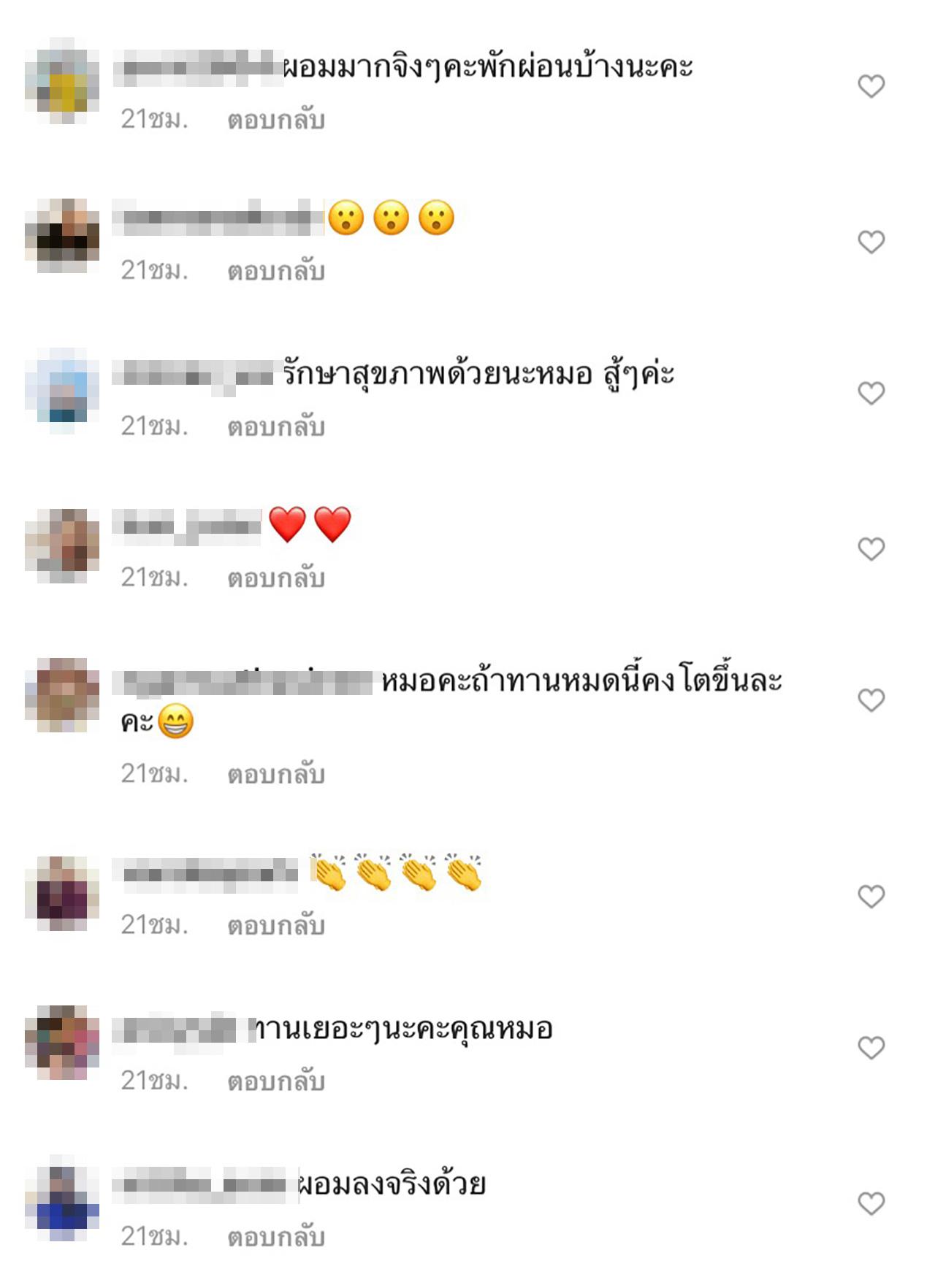This screenshot has width=935, height=1288.
Task: Like the comment ผอมลงจริงด้วย
Action: 871,1203
